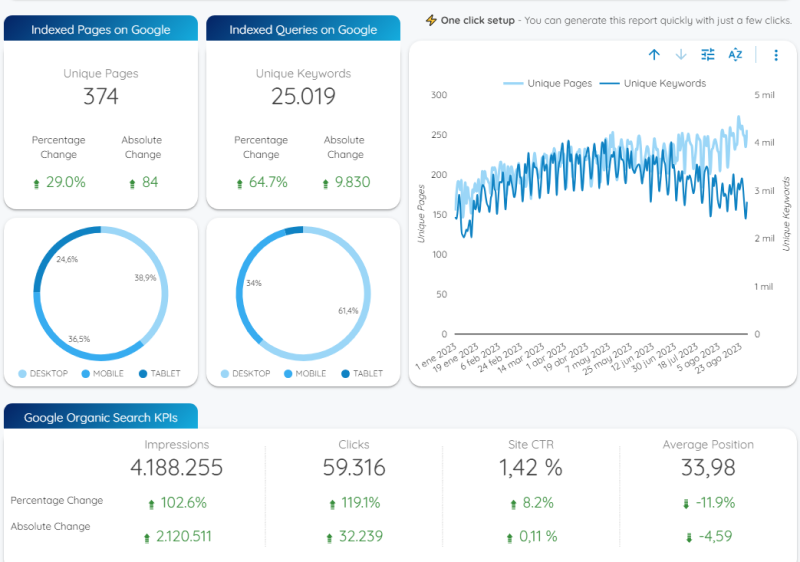Click the 23 ago 2023 axis label
The image size is (800, 562).
(719, 358)
